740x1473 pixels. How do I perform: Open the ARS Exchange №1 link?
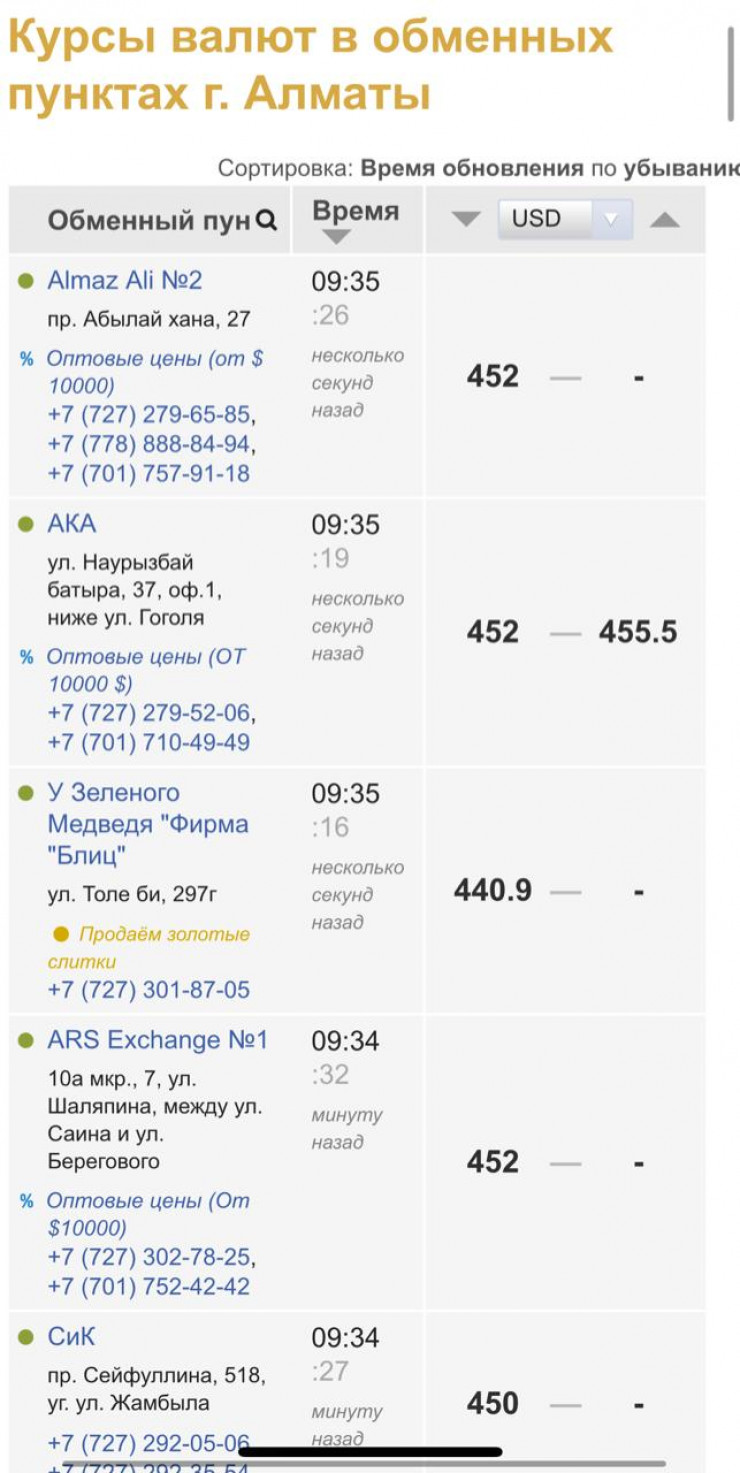(x=157, y=1040)
